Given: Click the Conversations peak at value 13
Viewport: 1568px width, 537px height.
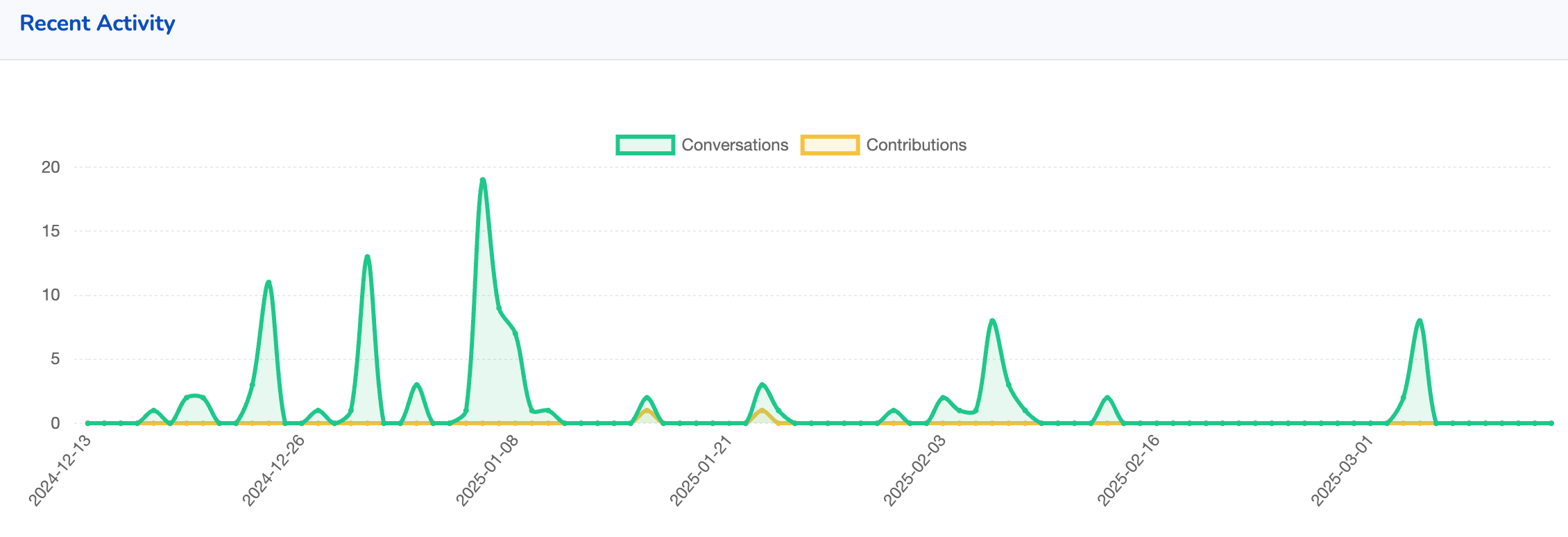Looking at the screenshot, I should pos(367,257).
